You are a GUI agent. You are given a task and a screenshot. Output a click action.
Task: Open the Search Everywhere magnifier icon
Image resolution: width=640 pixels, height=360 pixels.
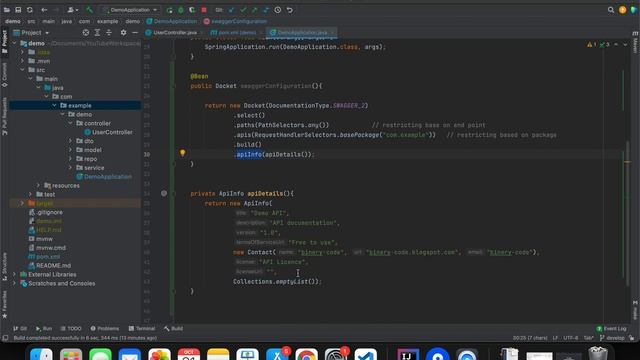[611, 10]
